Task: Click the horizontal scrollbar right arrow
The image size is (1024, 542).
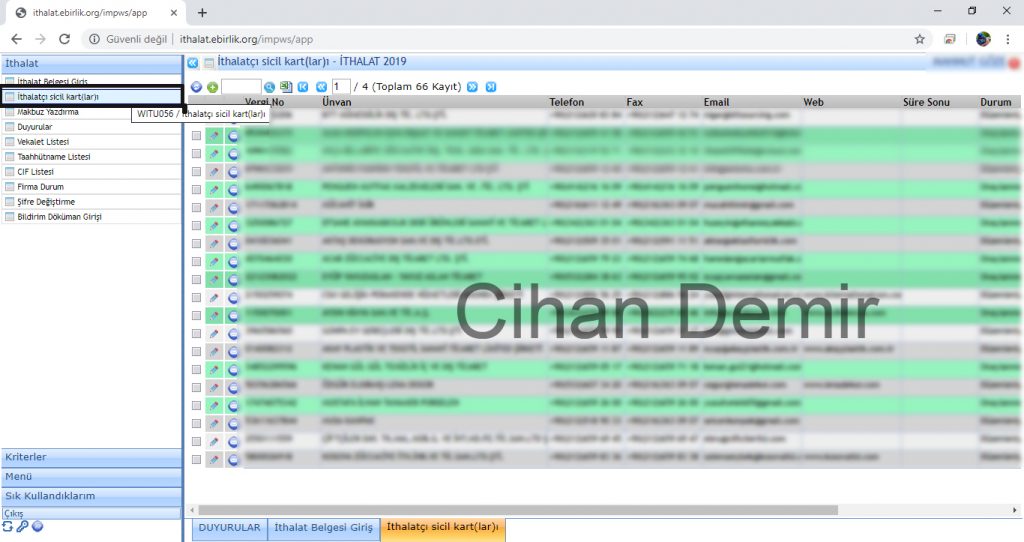Action: (1014, 510)
